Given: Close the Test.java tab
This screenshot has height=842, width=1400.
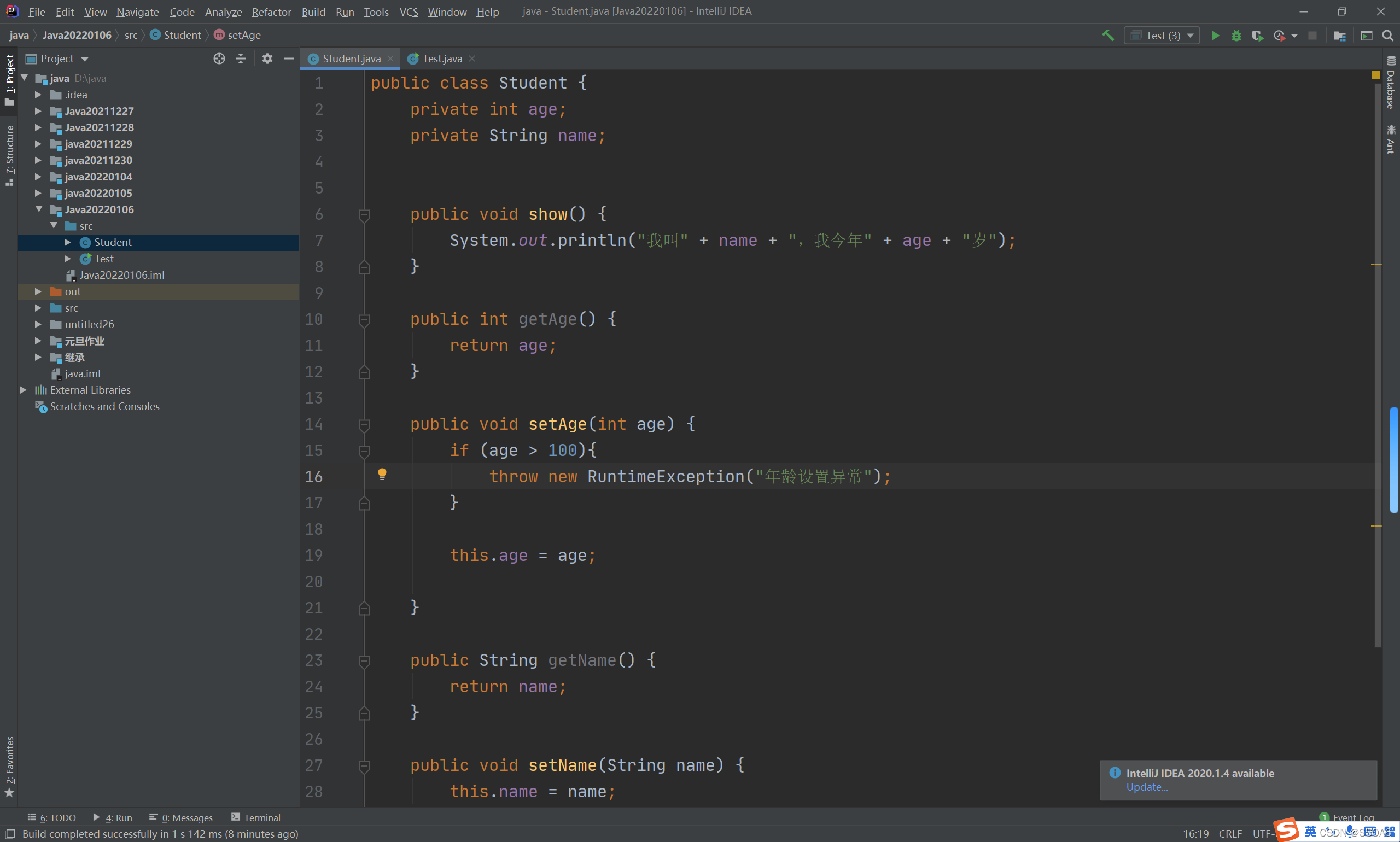Looking at the screenshot, I should [x=472, y=59].
